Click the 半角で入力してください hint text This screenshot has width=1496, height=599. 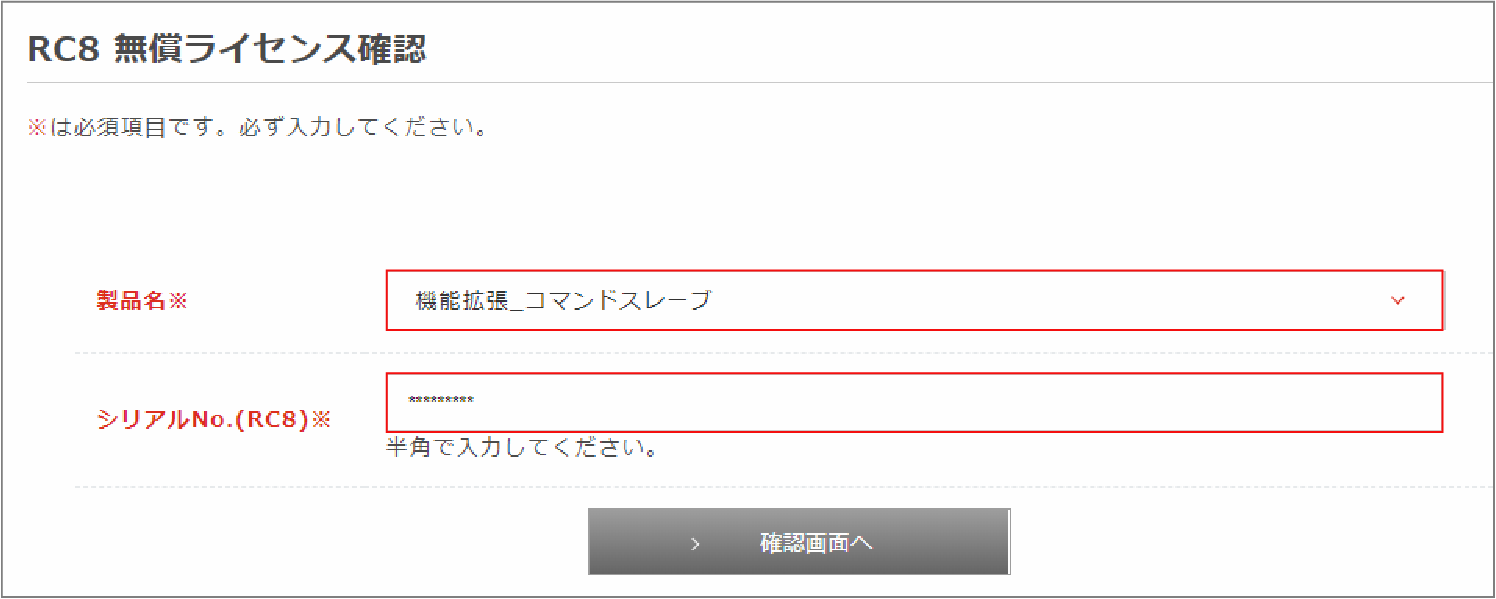pos(521,448)
